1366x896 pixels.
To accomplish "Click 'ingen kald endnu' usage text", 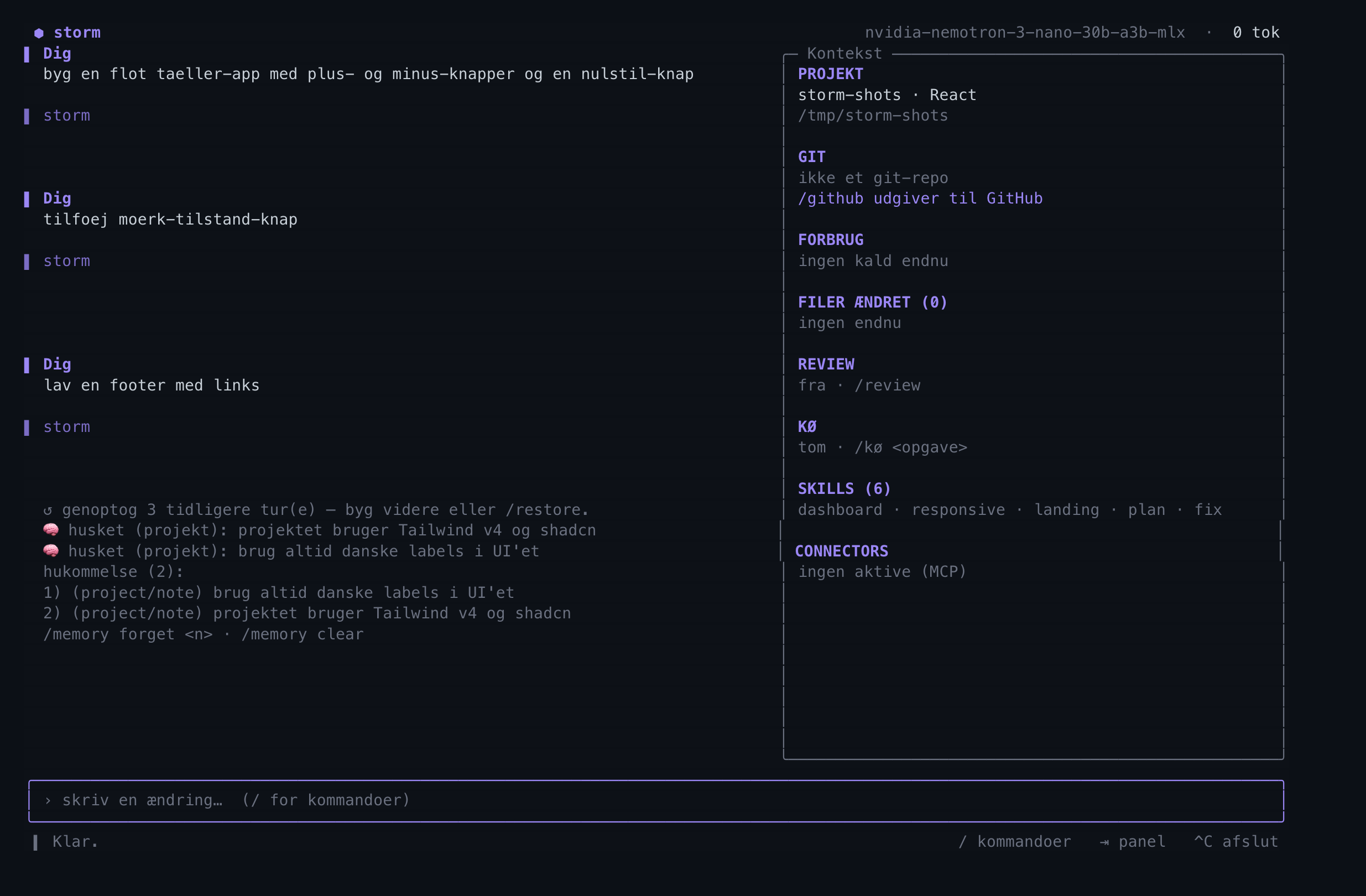I will pyautogui.click(x=873, y=261).
